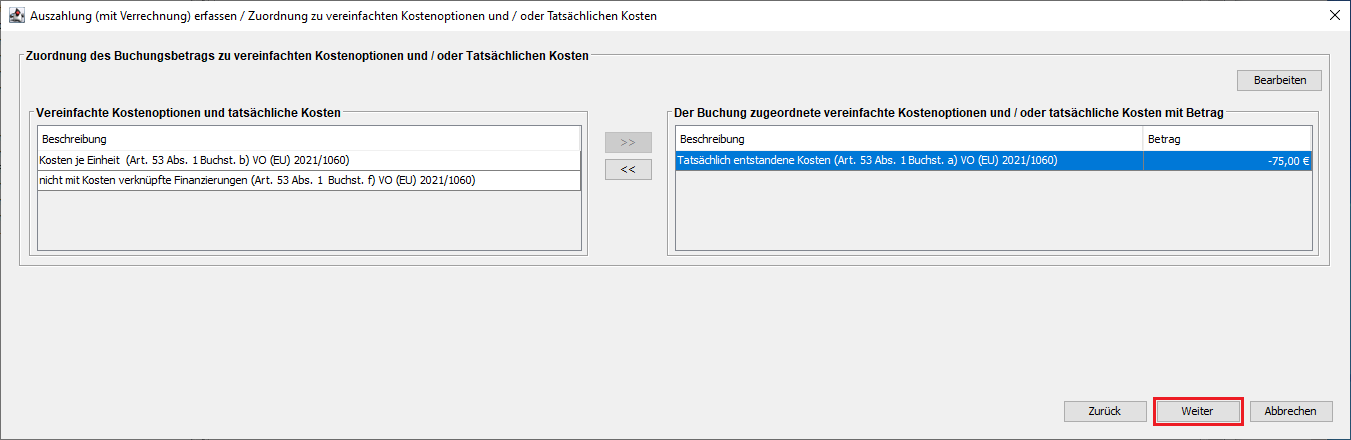Select 'nicht mit Kosten verknüpfte Finanzierungen' row

tap(308, 180)
